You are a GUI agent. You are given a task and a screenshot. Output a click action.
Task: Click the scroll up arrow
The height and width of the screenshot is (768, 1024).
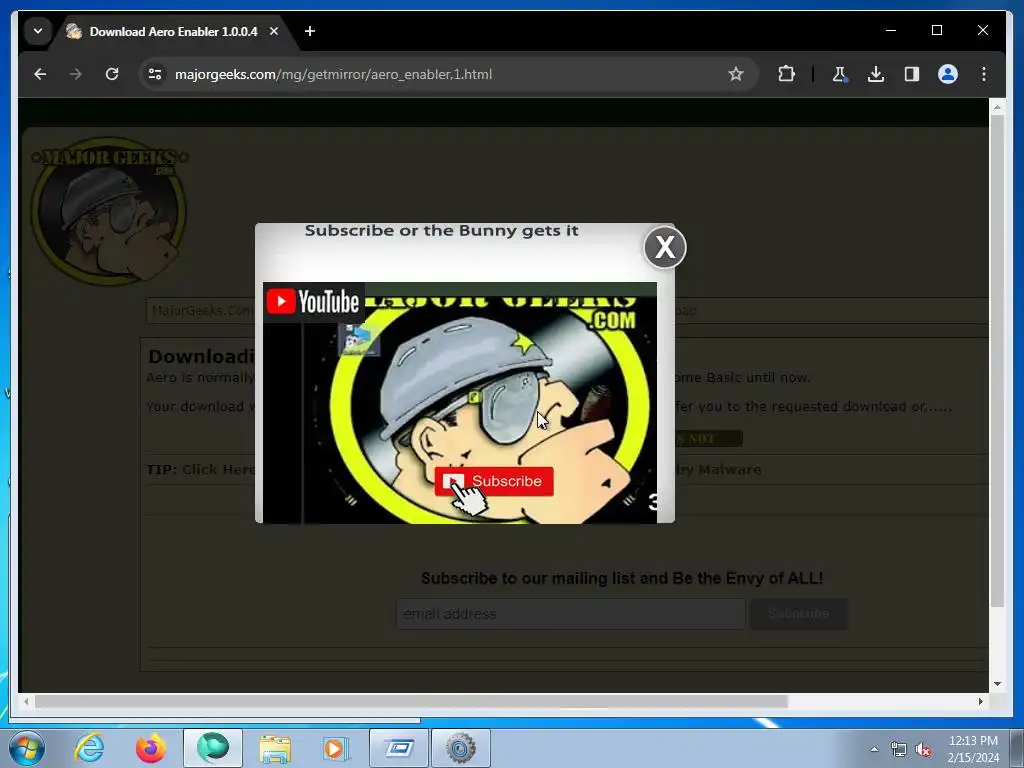coord(997,106)
